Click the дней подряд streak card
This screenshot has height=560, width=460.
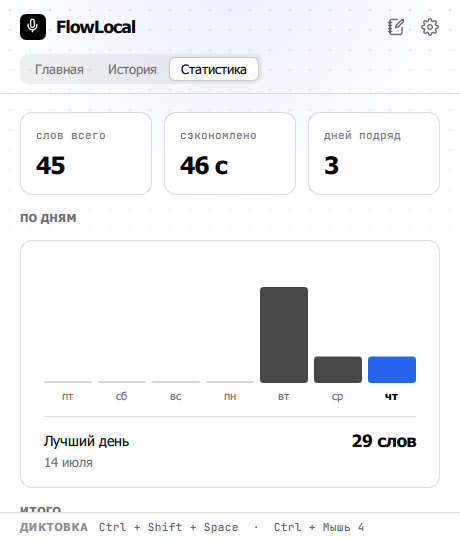(x=374, y=154)
